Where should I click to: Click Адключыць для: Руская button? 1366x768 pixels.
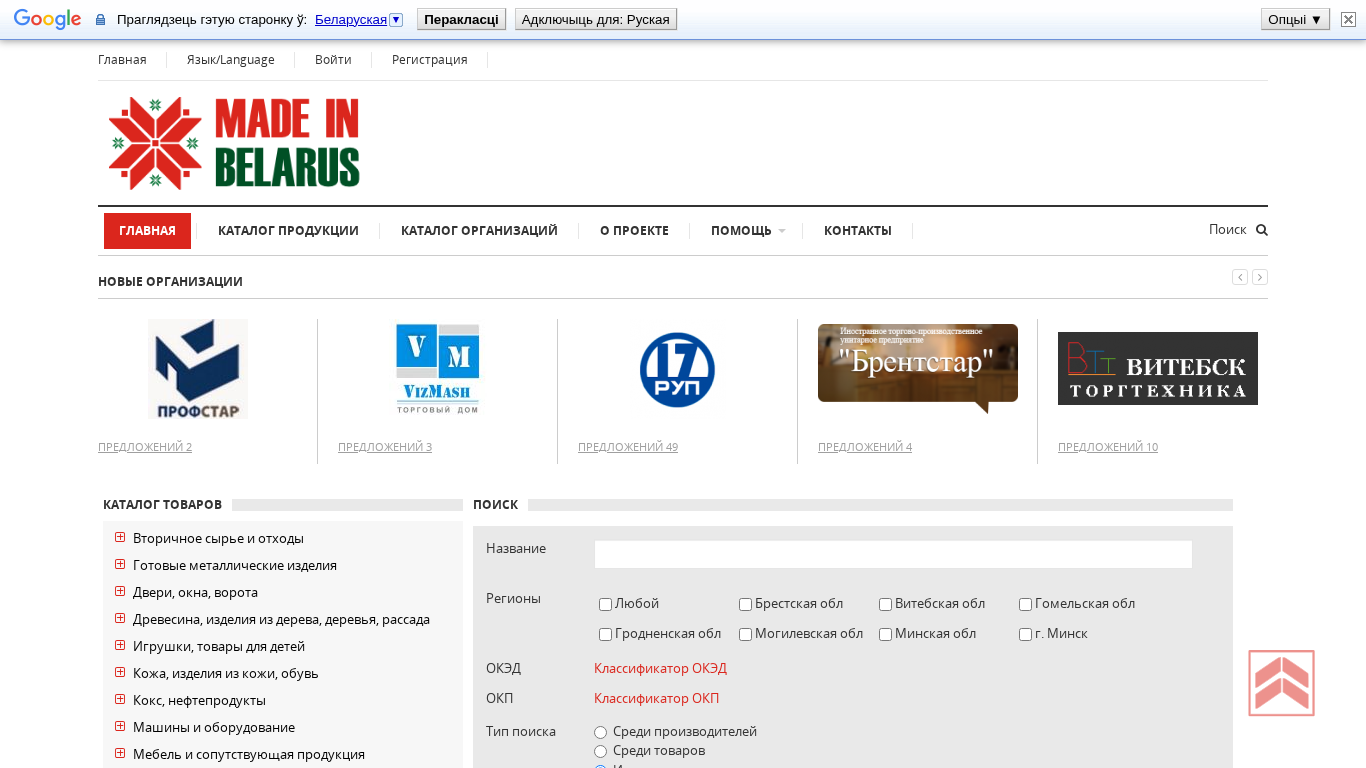596,19
